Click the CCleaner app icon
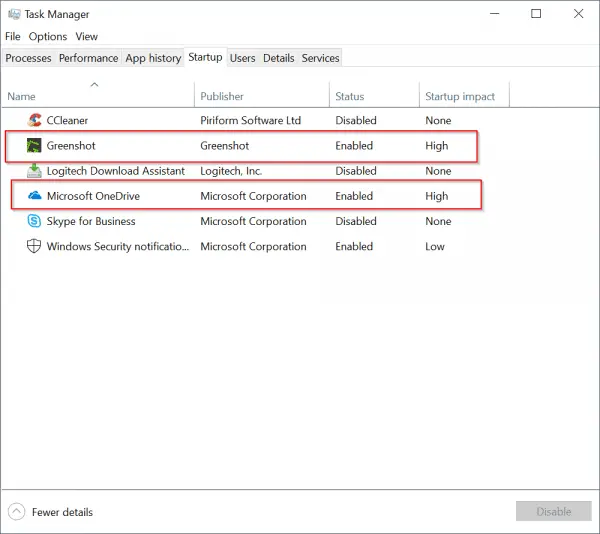This screenshot has width=600, height=534. [34, 120]
